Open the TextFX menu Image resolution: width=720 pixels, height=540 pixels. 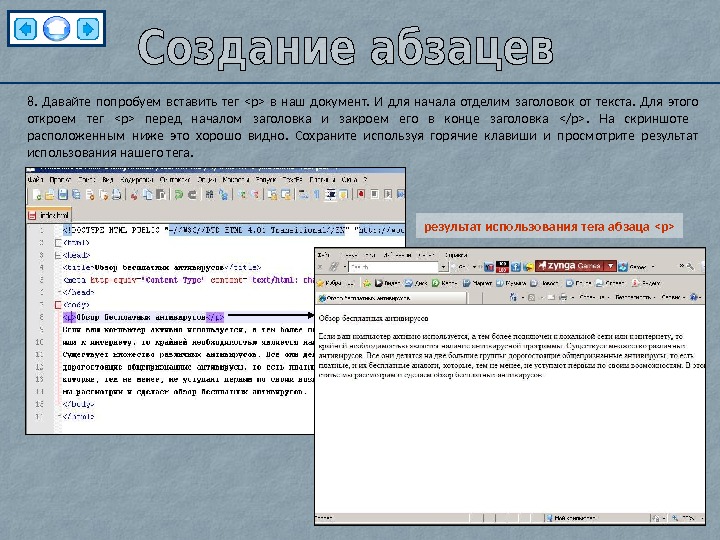[292, 180]
